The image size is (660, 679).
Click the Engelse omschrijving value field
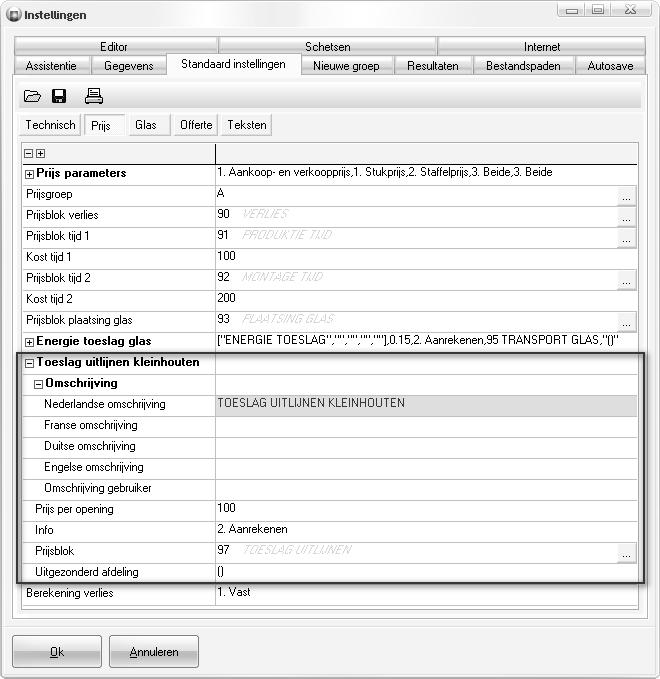(426, 469)
